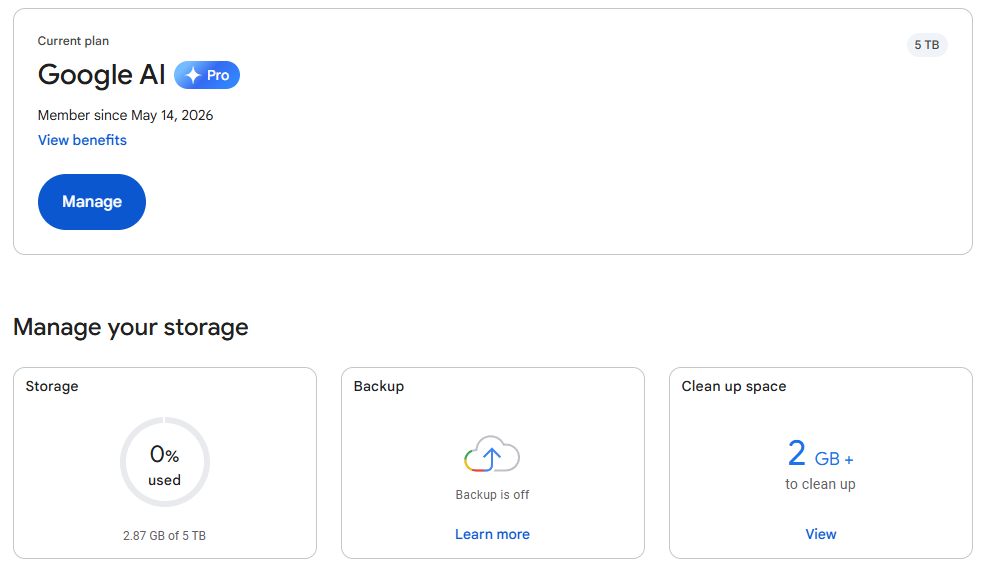The height and width of the screenshot is (587, 991).
Task: Click the Google AI plan title
Action: (101, 75)
